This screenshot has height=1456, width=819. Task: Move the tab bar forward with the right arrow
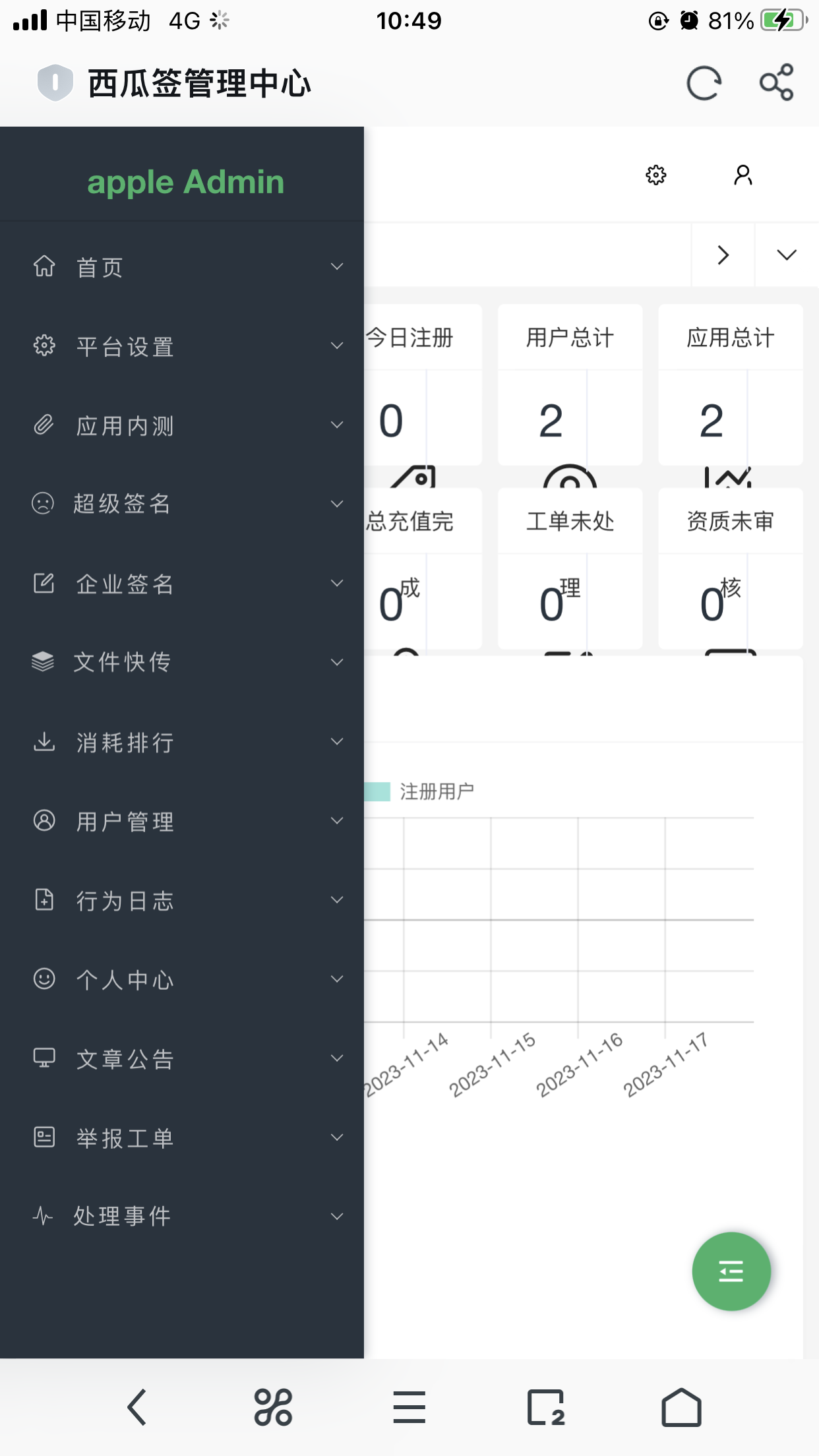[723, 255]
